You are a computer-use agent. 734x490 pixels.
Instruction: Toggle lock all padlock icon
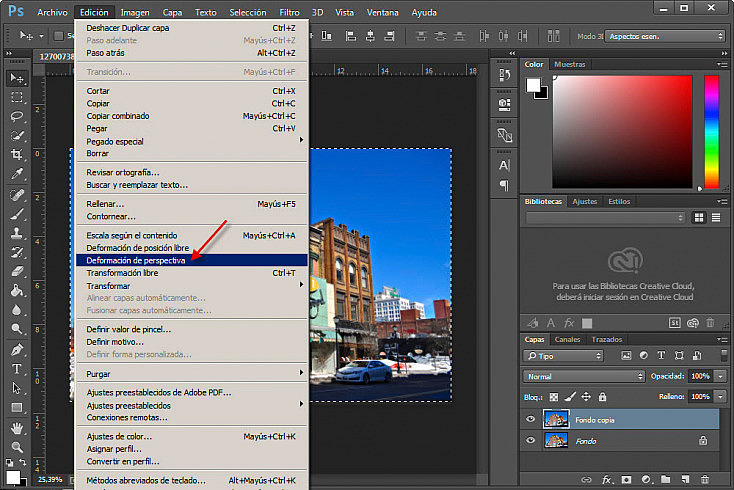[x=602, y=397]
